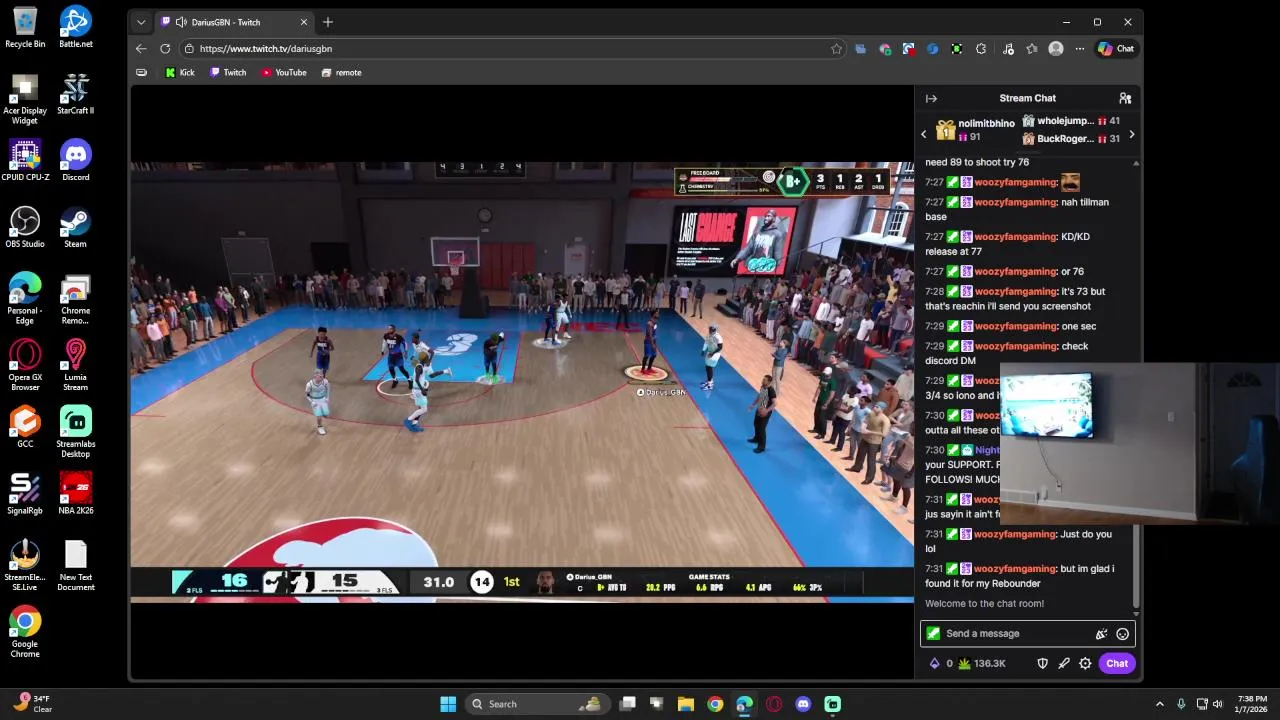
Task: Open the Recycle Bin
Action: (25, 27)
